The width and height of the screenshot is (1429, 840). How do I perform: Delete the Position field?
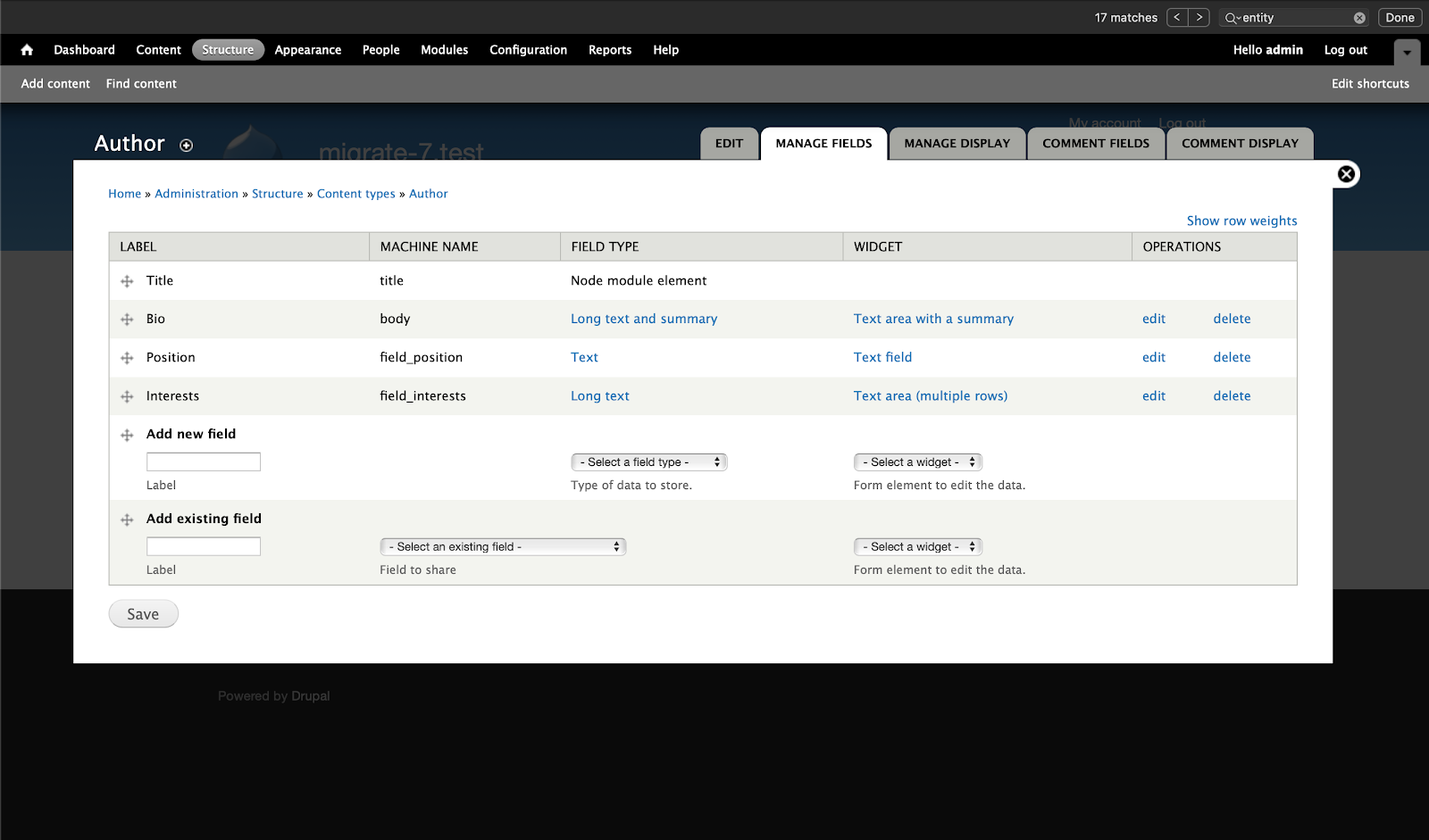(1232, 357)
